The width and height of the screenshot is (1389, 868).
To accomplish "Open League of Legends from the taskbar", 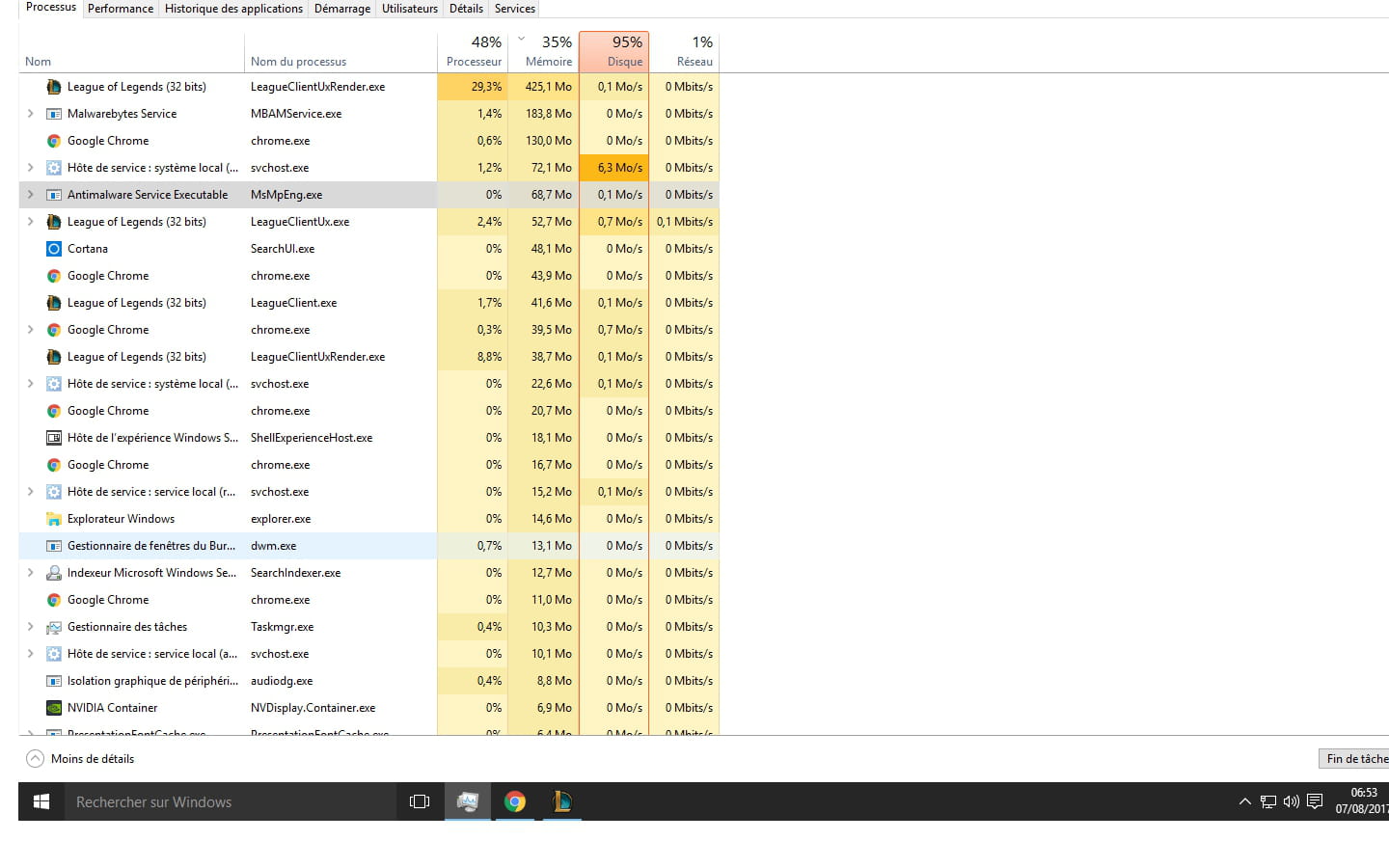I will click(x=561, y=801).
